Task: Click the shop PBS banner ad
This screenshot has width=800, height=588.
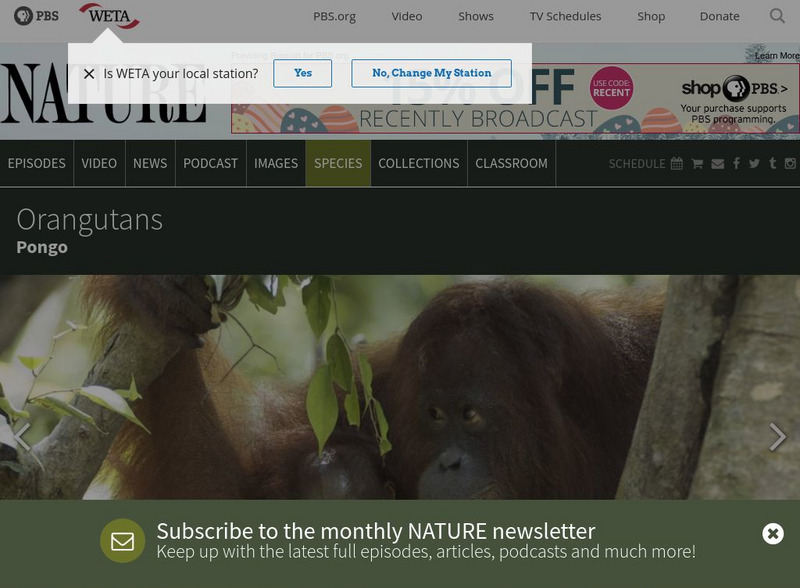Action: click(515, 99)
